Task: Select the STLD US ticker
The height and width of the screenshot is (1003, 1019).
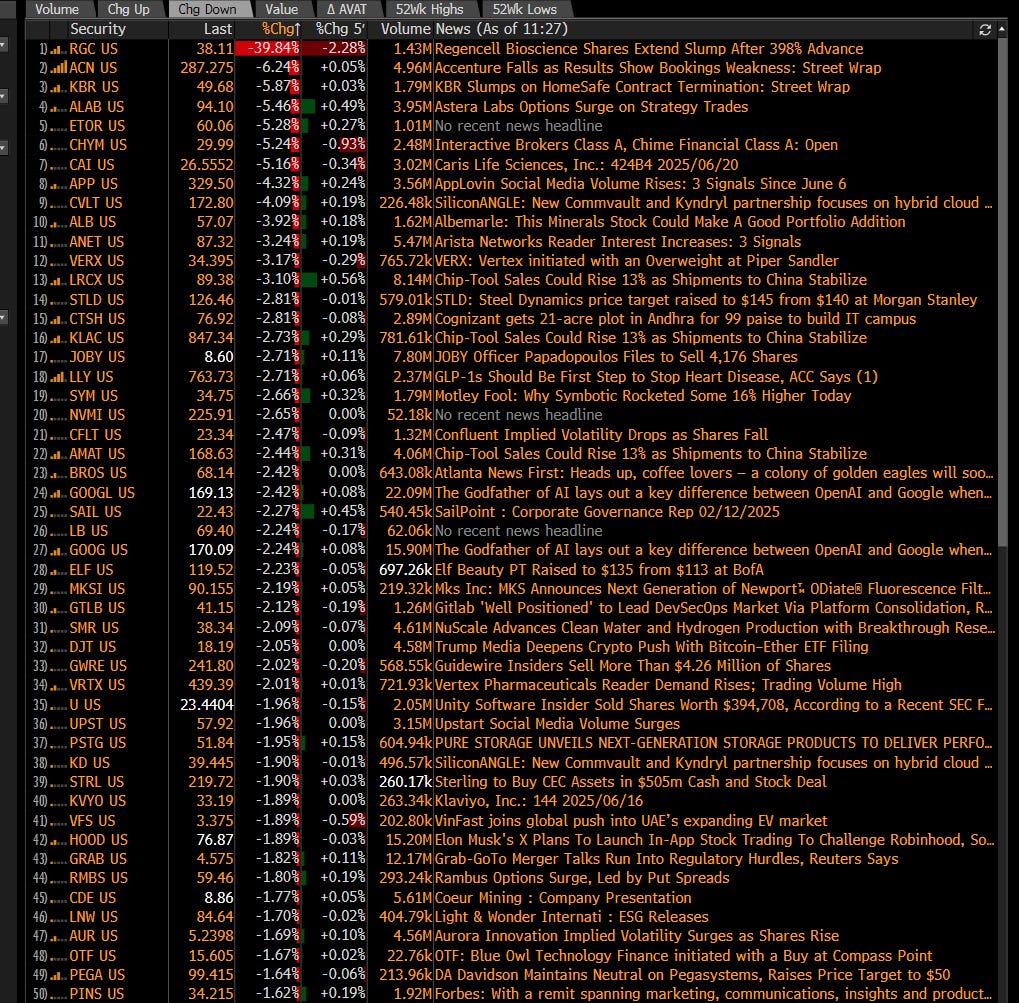Action: tap(96, 300)
